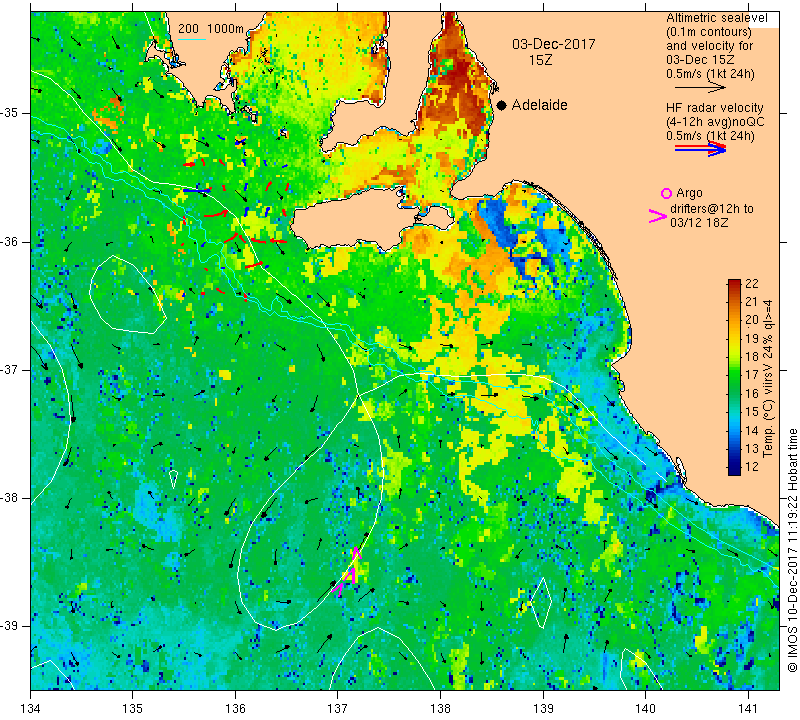Click the -37 latitude axis label
800x720 pixels.
click(x=10, y=369)
